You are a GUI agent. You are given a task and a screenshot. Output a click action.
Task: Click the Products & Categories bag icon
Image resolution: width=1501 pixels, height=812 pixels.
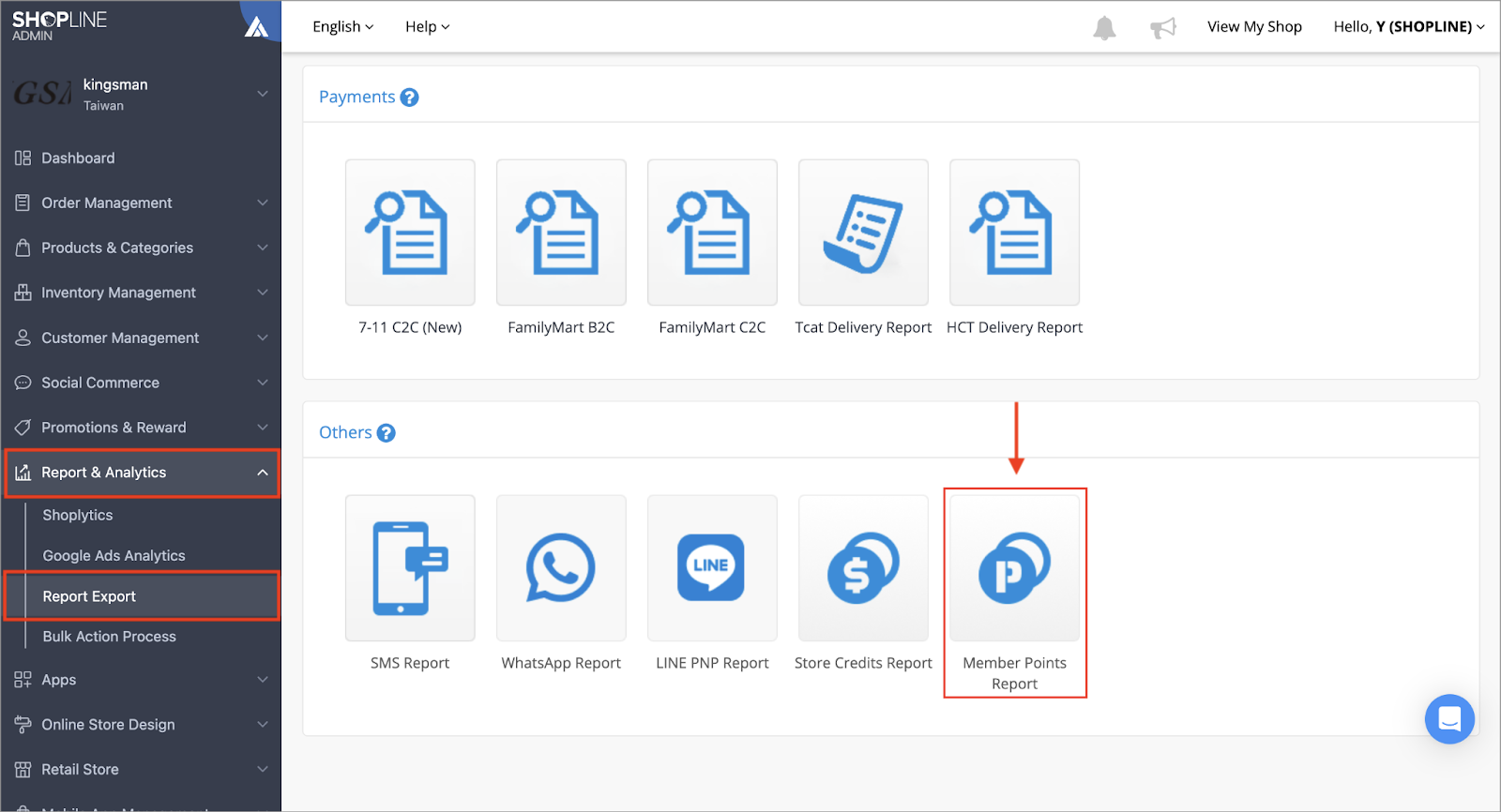click(23, 248)
